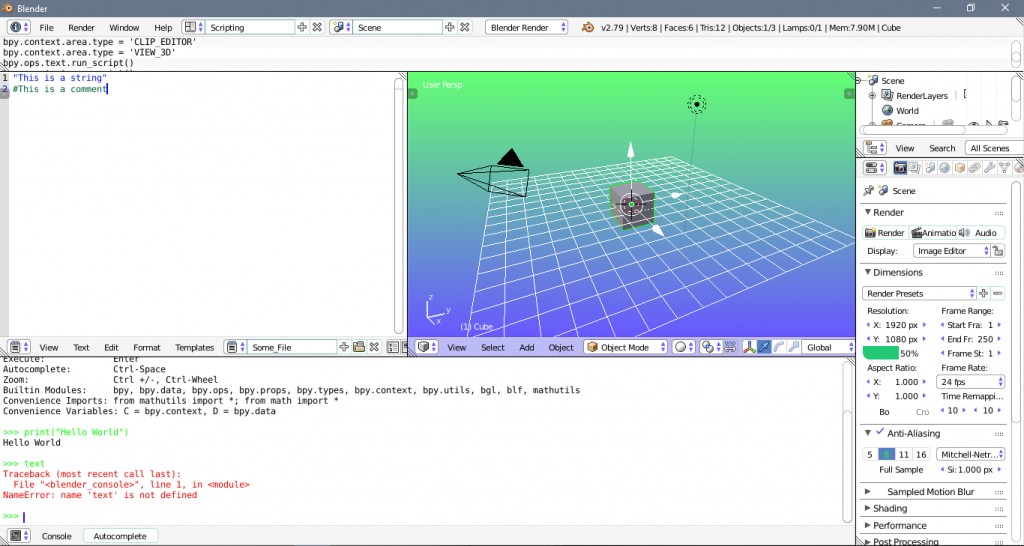
Task: Open the 24 fps frame rate dropdown
Action: pyautogui.click(x=970, y=382)
